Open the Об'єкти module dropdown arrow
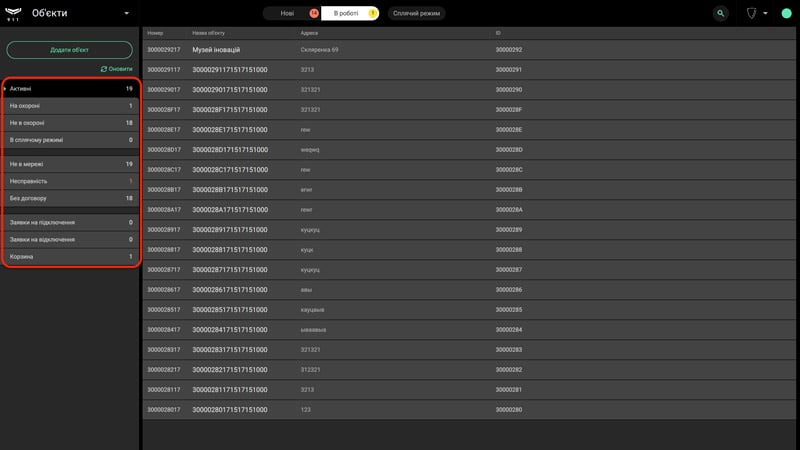Viewport: 800px width, 450px height. point(127,13)
